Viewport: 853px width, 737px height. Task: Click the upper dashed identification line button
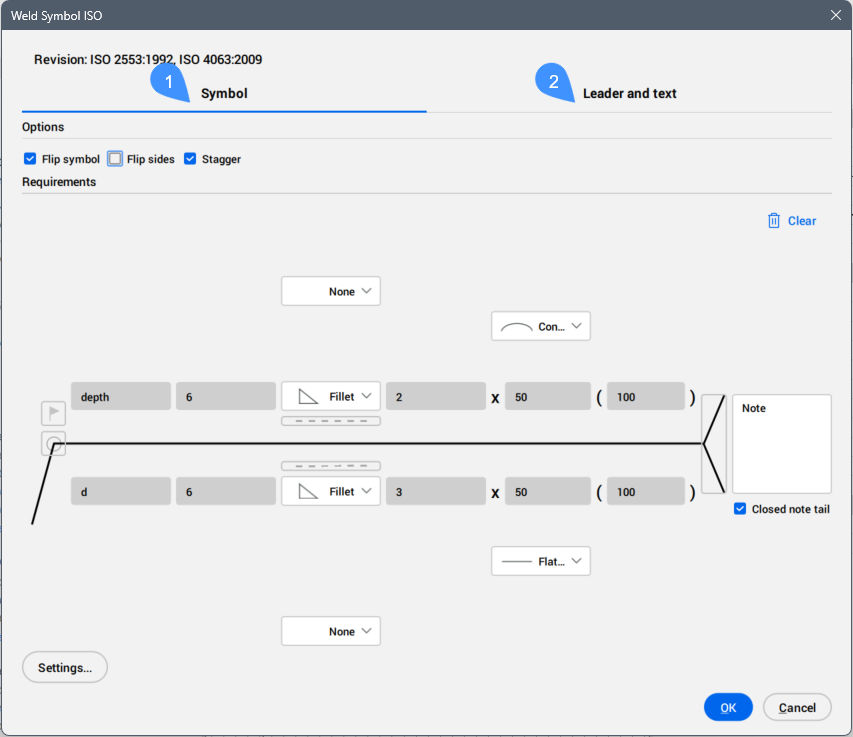point(331,421)
